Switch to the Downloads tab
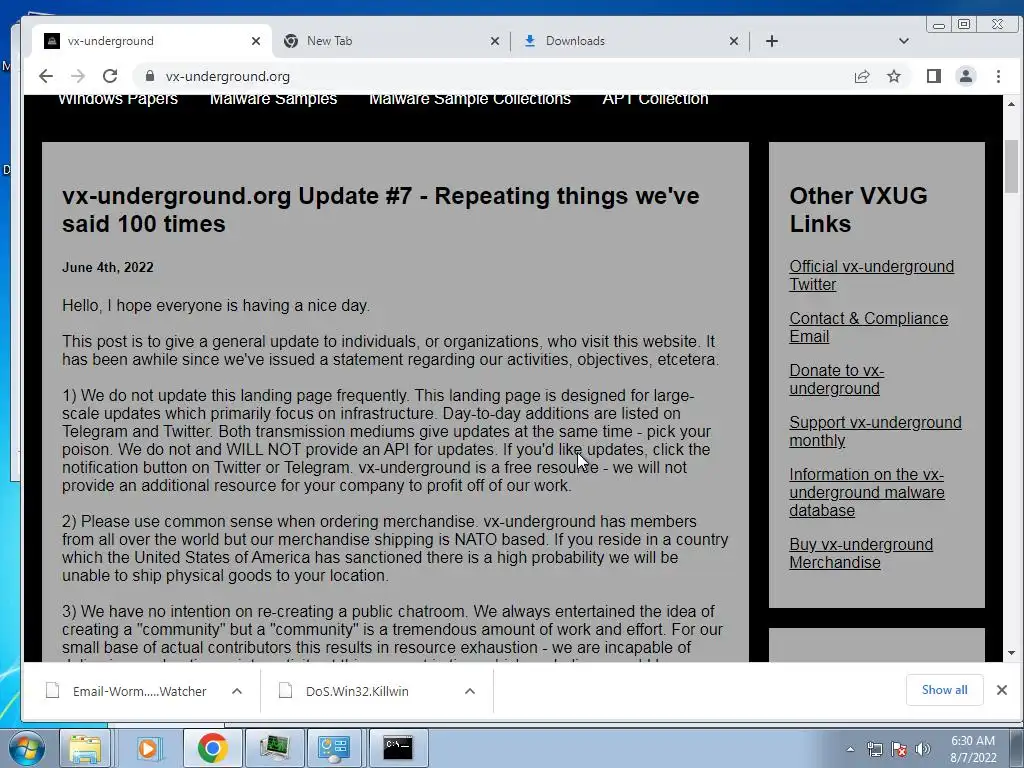 tap(630, 41)
